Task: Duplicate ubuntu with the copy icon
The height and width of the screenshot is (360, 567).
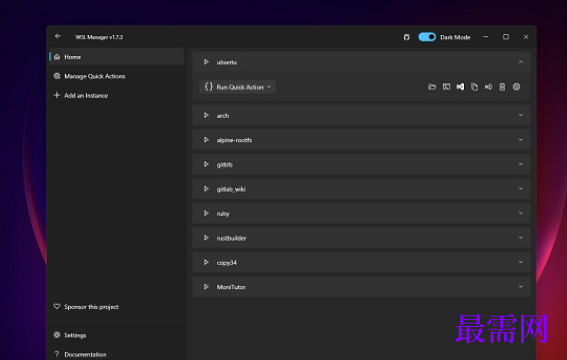Action: point(474,87)
